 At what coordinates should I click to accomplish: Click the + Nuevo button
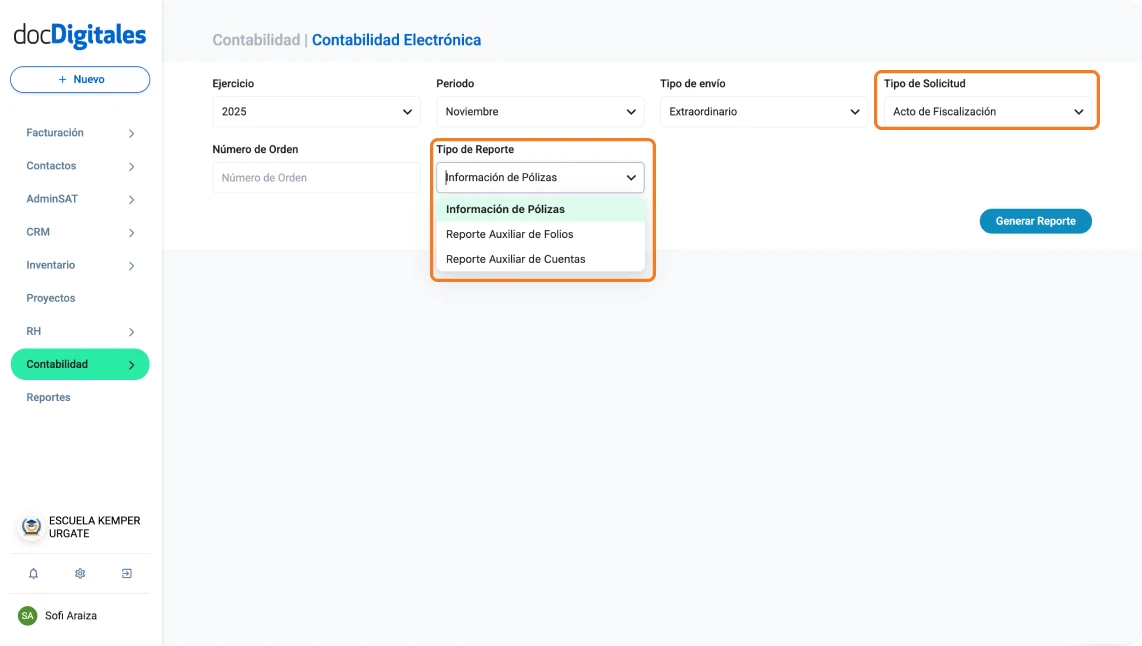pyautogui.click(x=79, y=79)
